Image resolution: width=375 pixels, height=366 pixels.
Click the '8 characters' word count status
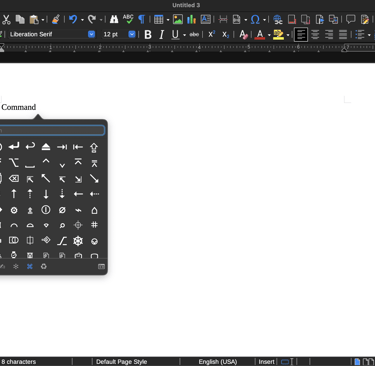[19, 362]
